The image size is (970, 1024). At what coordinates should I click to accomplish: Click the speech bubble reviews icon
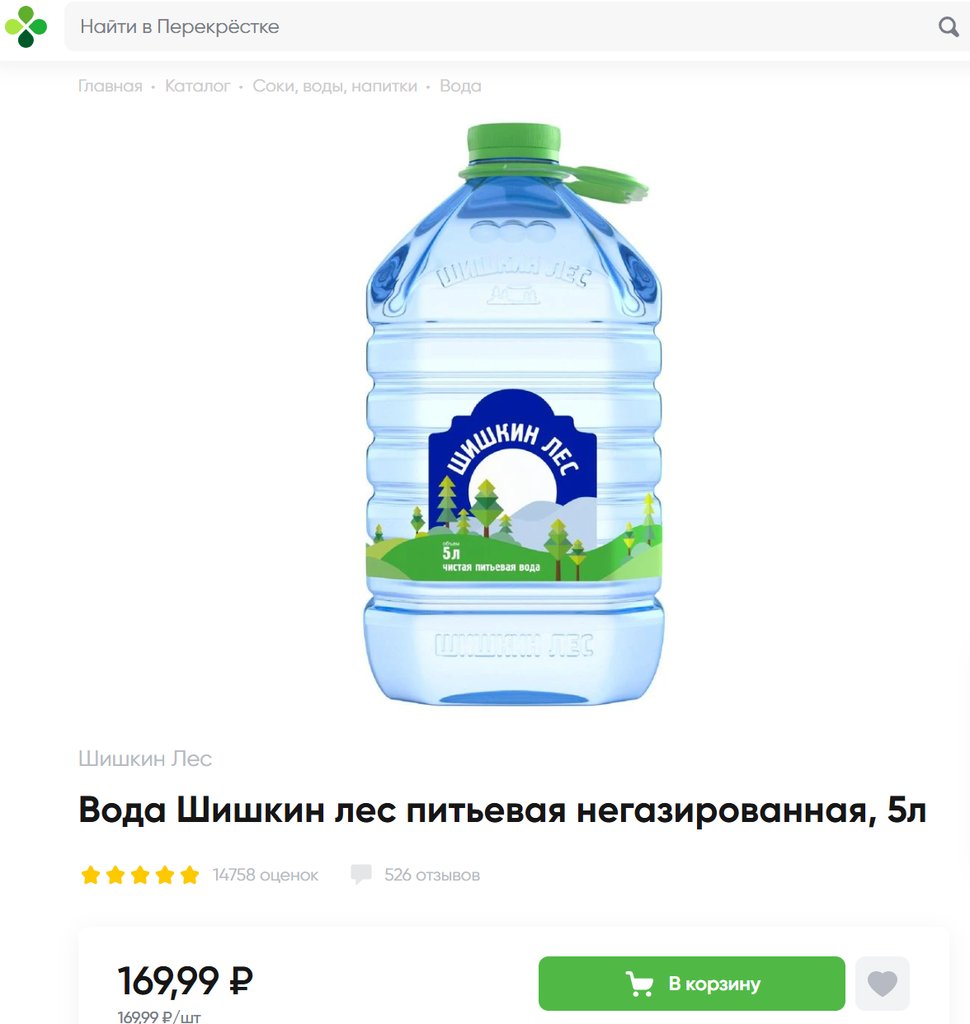[x=361, y=874]
